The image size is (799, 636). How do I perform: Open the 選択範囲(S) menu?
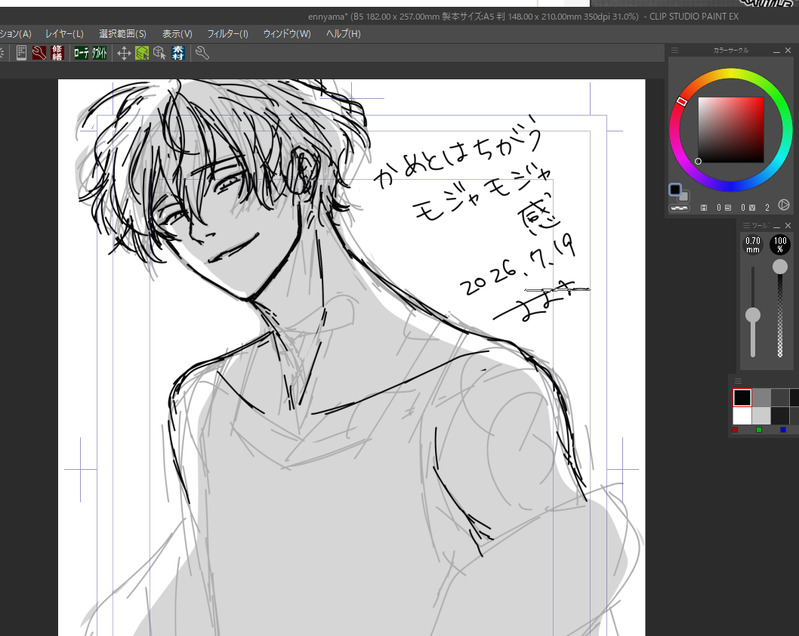click(x=122, y=34)
